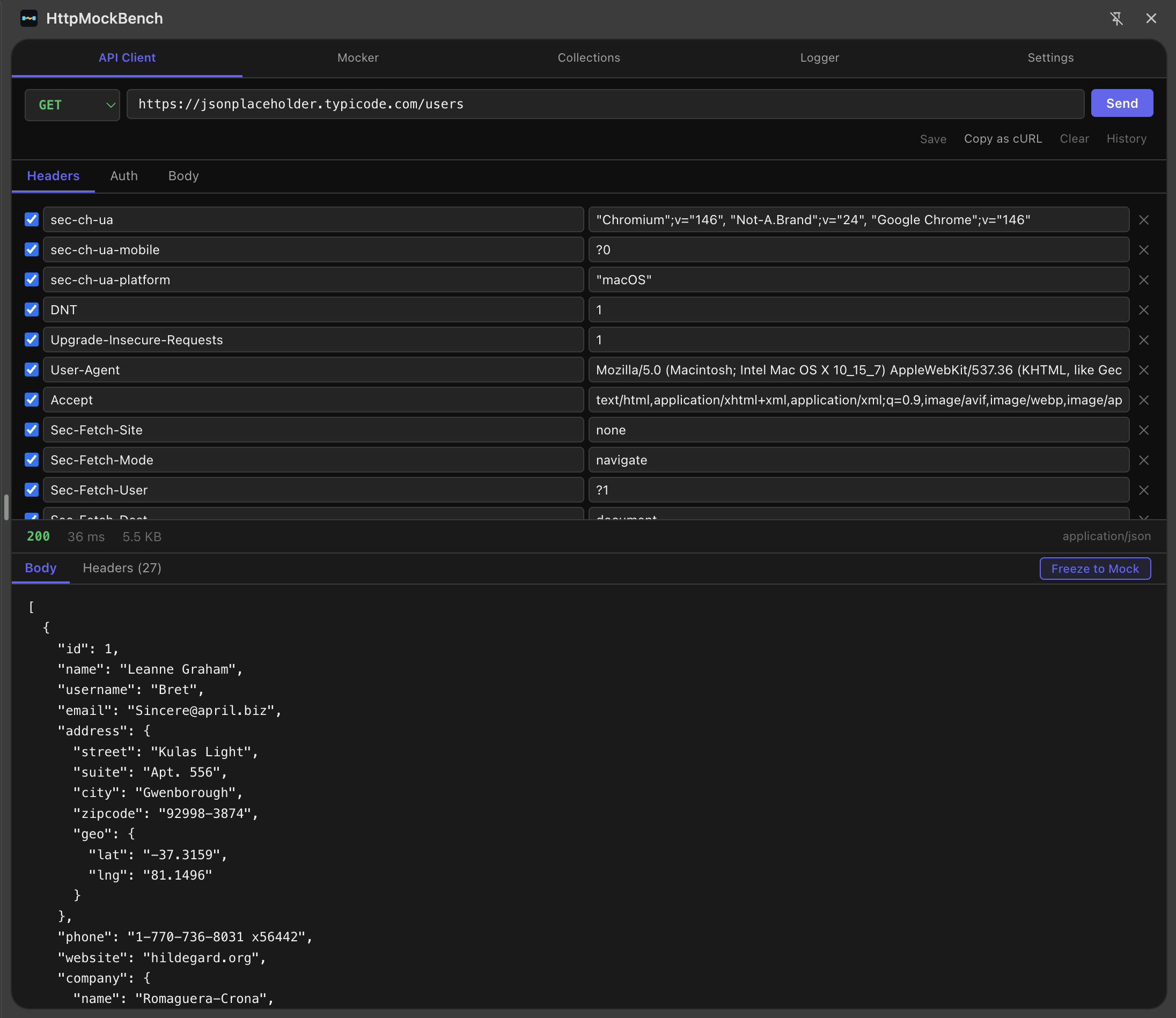1176x1018 pixels.
Task: Edit the sec-ch-ua header name field
Action: click(314, 220)
